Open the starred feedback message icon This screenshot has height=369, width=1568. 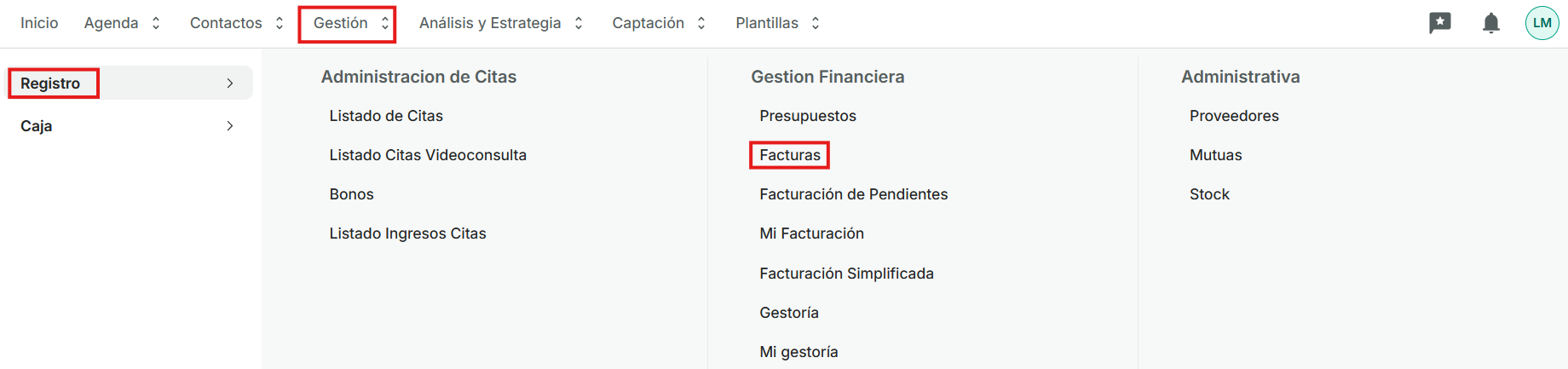coord(1440,23)
